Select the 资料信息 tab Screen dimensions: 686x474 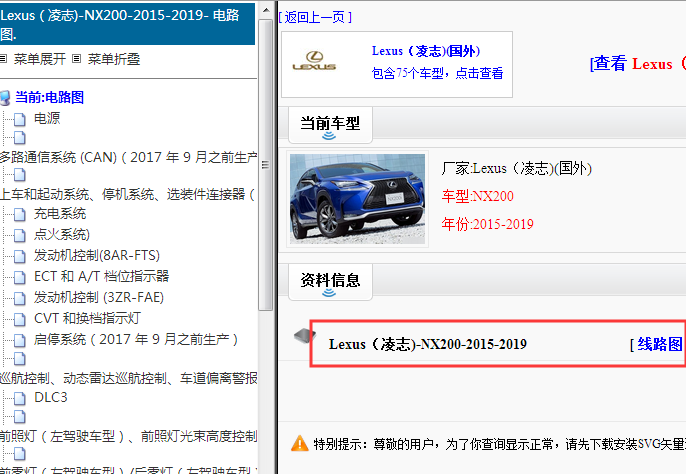[x=330, y=282]
